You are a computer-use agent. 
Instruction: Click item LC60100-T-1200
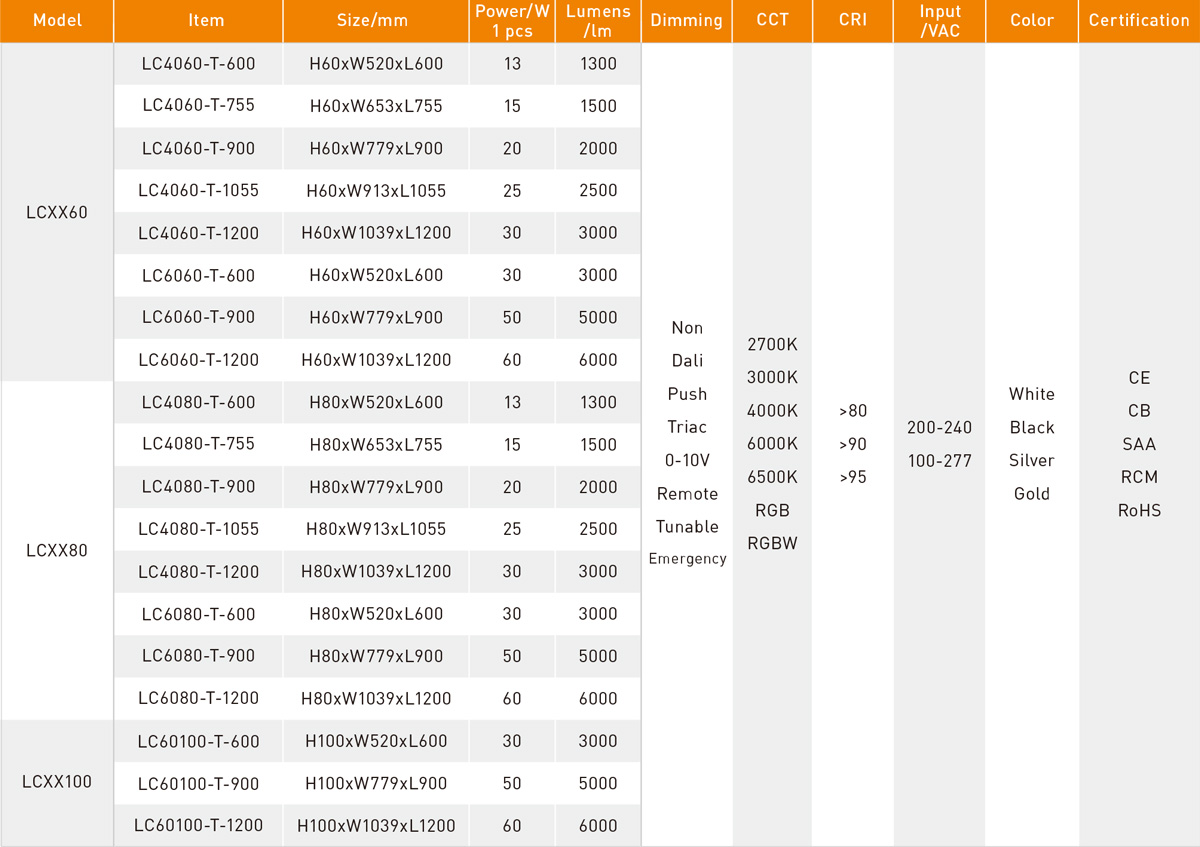199,825
